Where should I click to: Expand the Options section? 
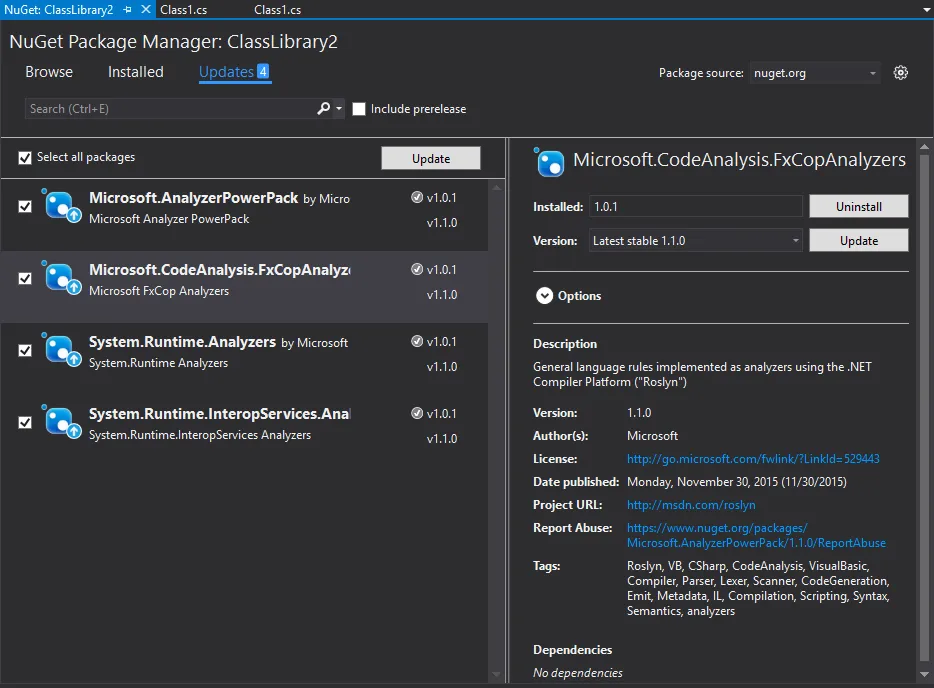[x=544, y=295]
